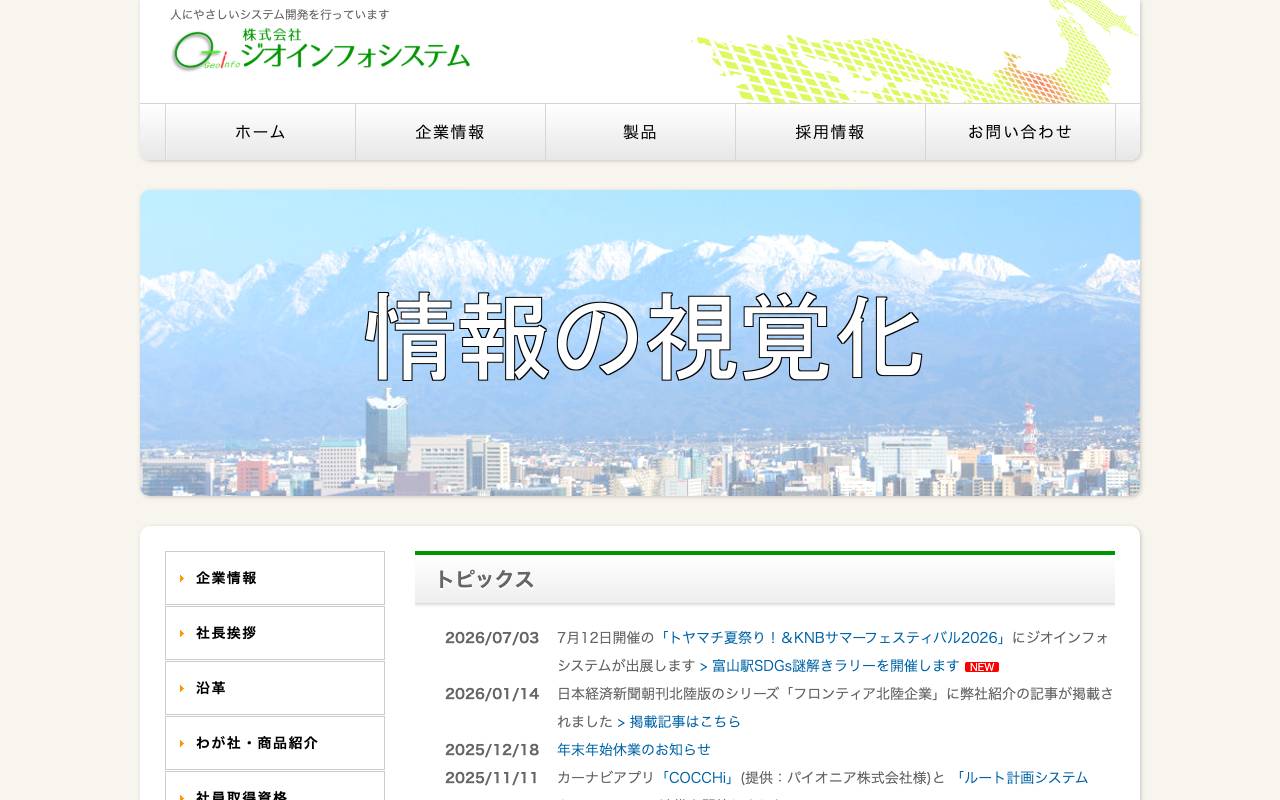Click the date 2026/07/03

tap(492, 638)
